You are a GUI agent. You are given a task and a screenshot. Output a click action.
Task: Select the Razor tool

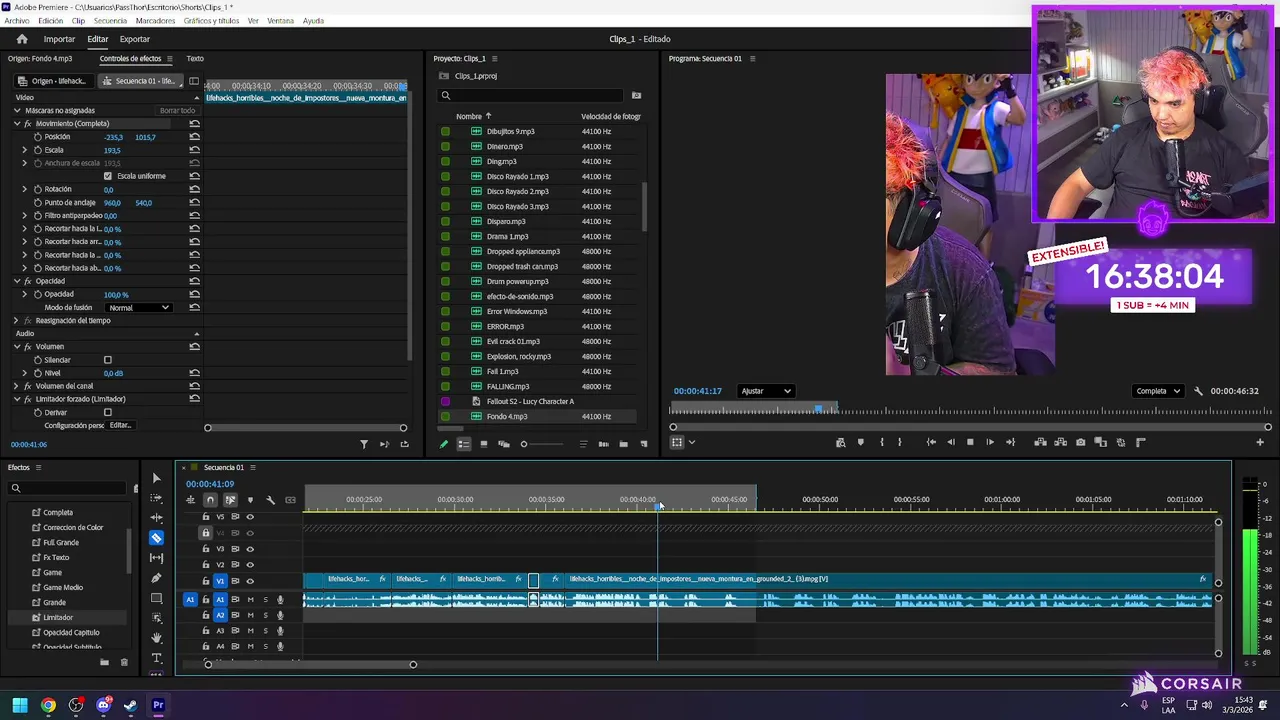(156, 538)
